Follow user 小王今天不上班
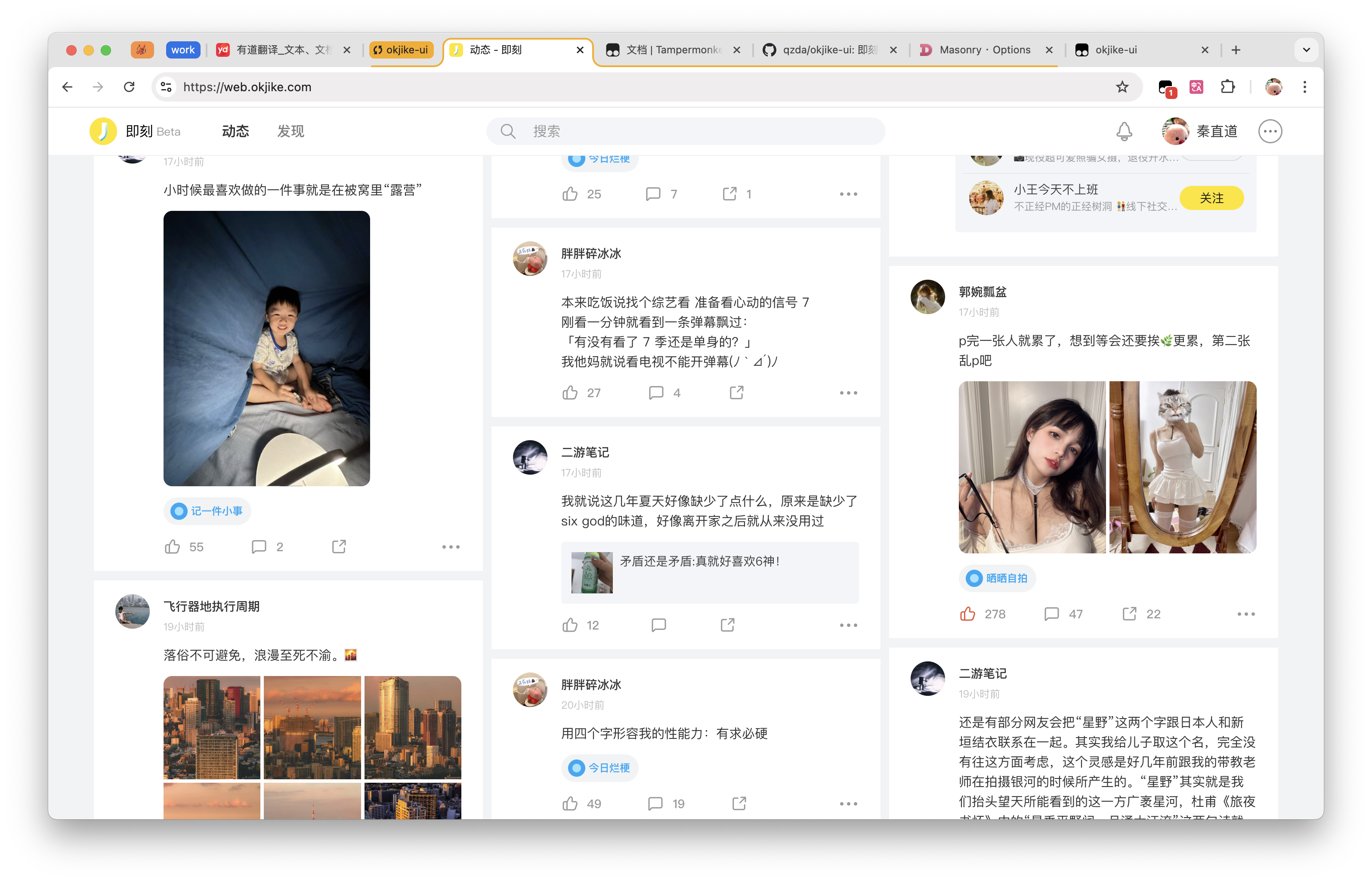The image size is (1372, 883). pyautogui.click(x=1211, y=198)
